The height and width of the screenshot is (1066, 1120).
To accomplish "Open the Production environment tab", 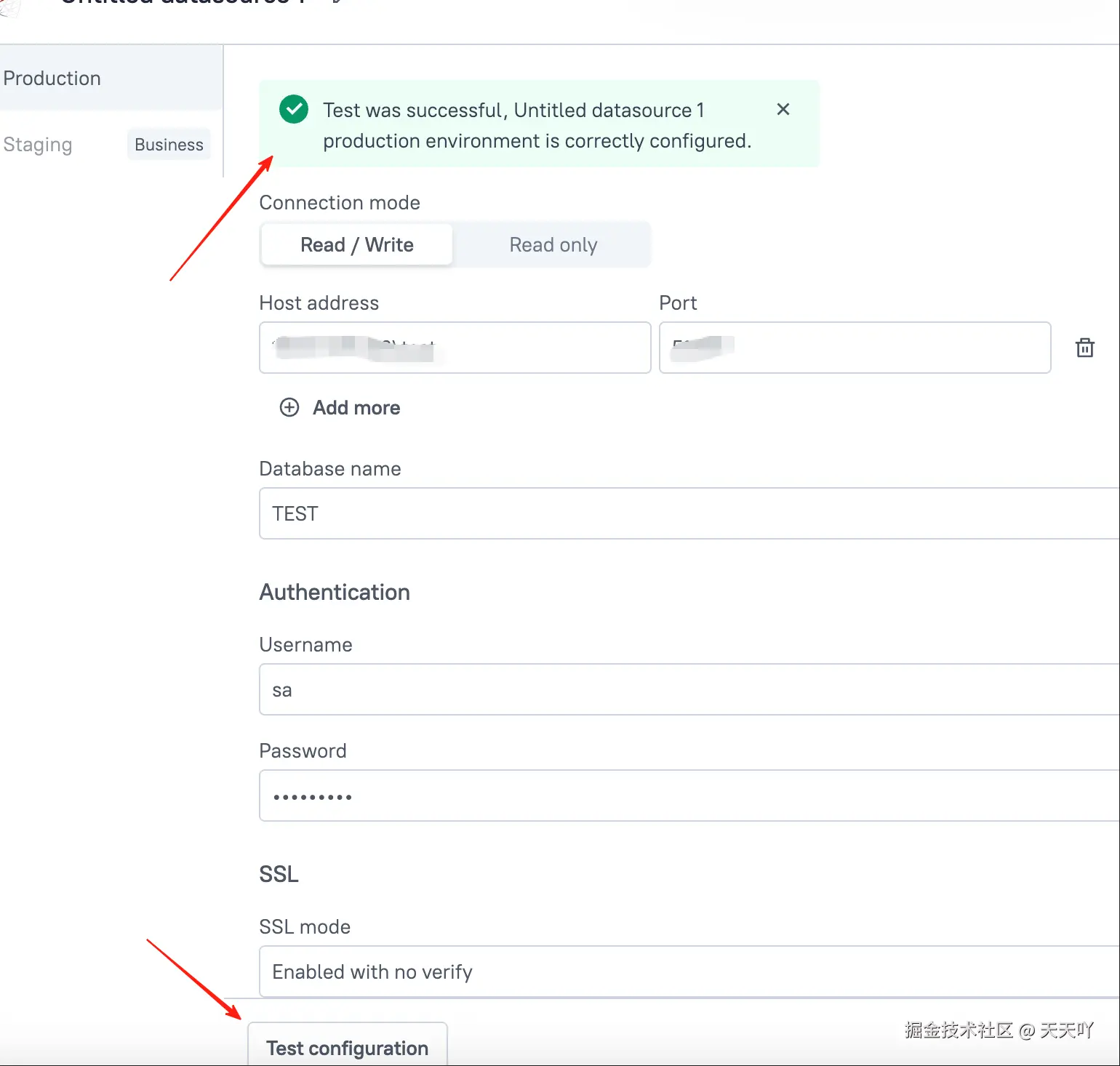I will tap(52, 79).
